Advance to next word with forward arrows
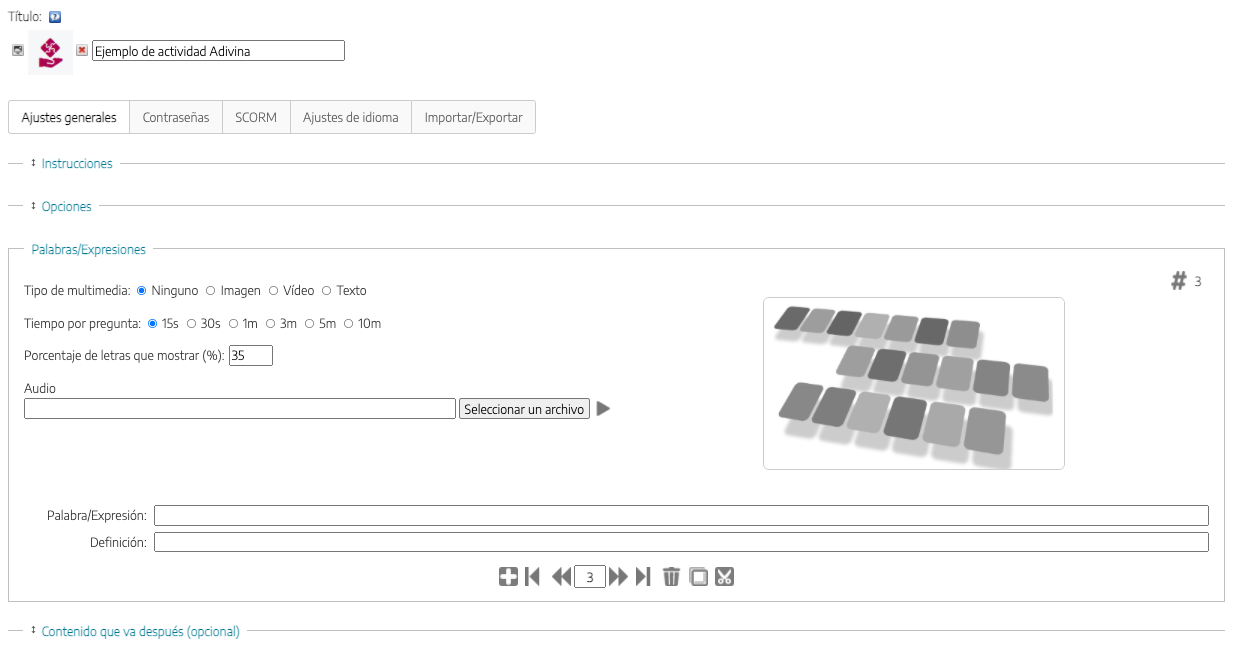 (619, 577)
